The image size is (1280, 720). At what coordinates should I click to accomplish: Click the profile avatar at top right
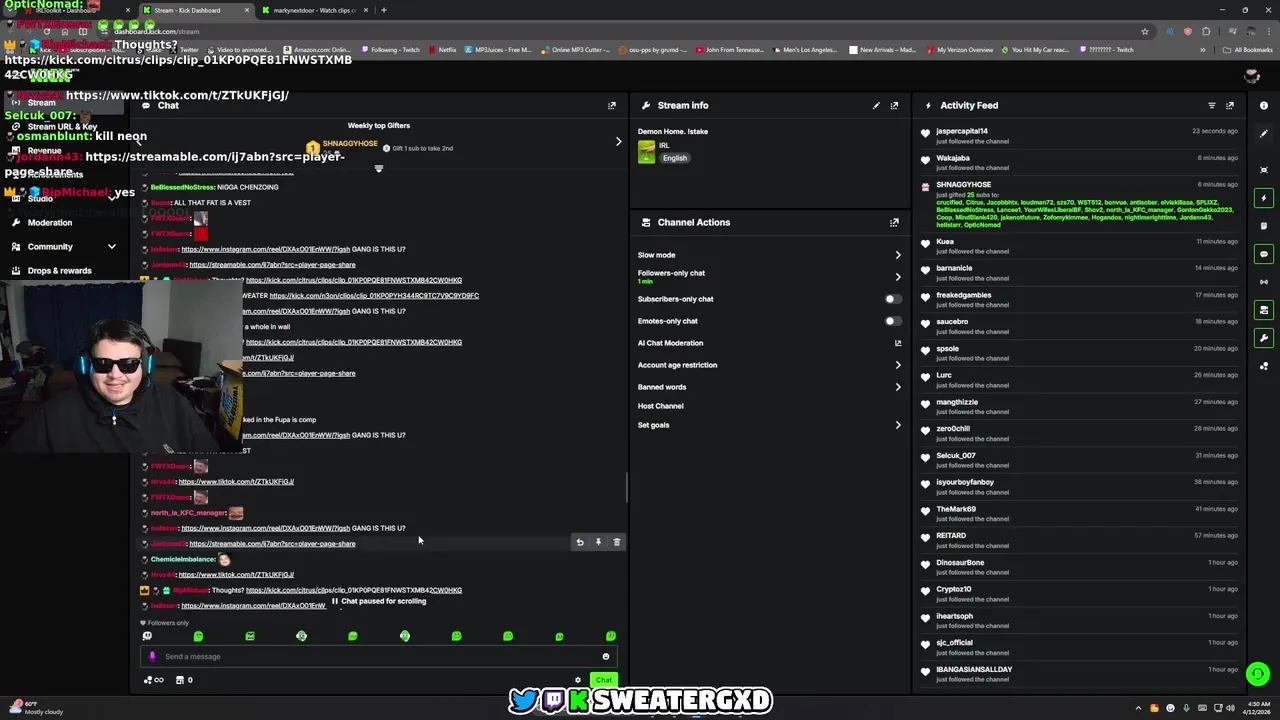[x=1251, y=76]
